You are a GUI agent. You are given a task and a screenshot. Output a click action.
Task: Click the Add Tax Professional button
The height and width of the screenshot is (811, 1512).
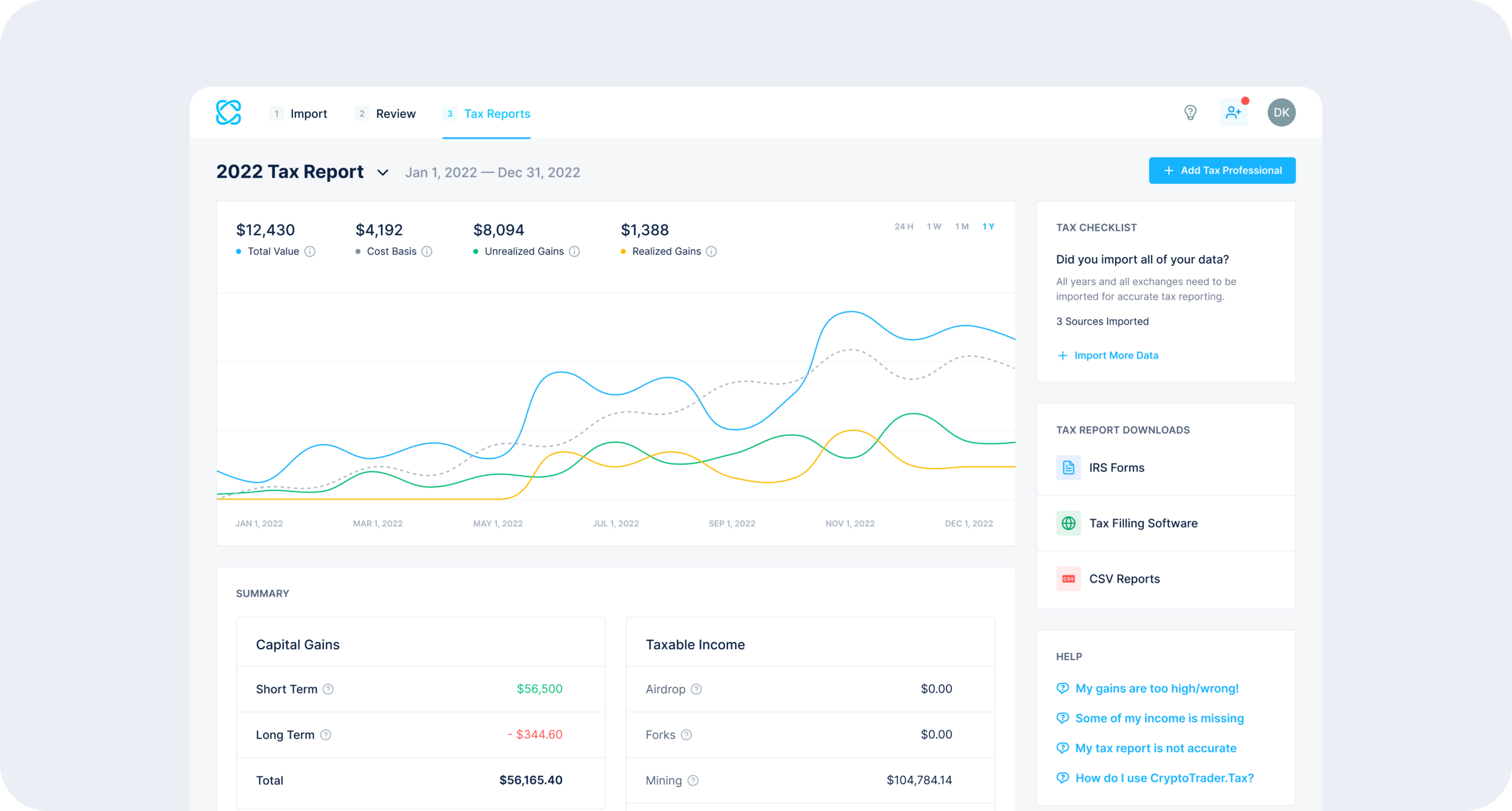[1222, 170]
